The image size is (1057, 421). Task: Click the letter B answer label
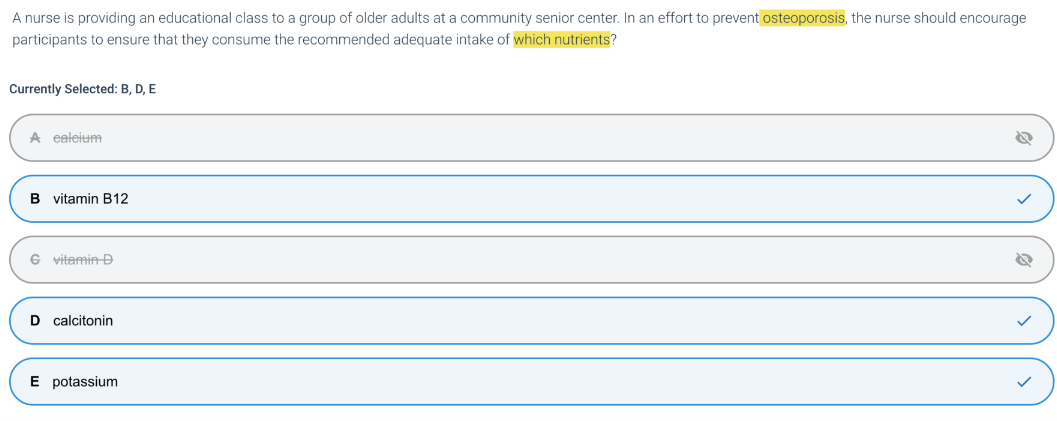coord(35,199)
